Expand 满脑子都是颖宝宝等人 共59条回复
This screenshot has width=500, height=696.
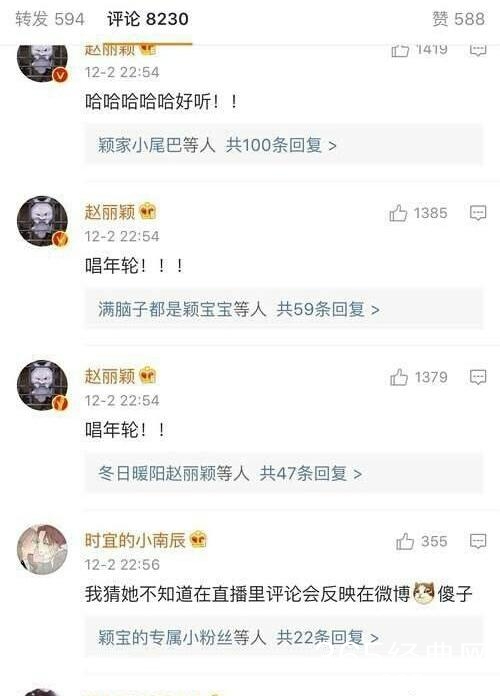(284, 309)
